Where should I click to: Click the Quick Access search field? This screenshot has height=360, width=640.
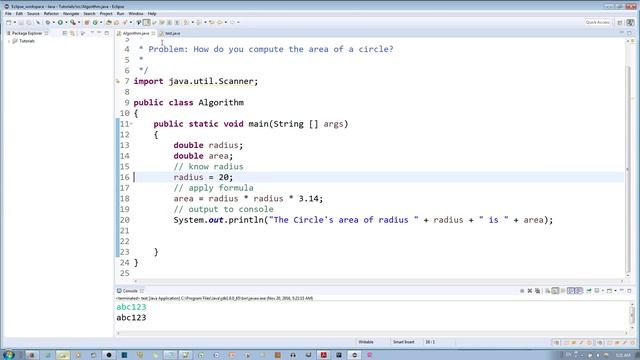pos(598,22)
